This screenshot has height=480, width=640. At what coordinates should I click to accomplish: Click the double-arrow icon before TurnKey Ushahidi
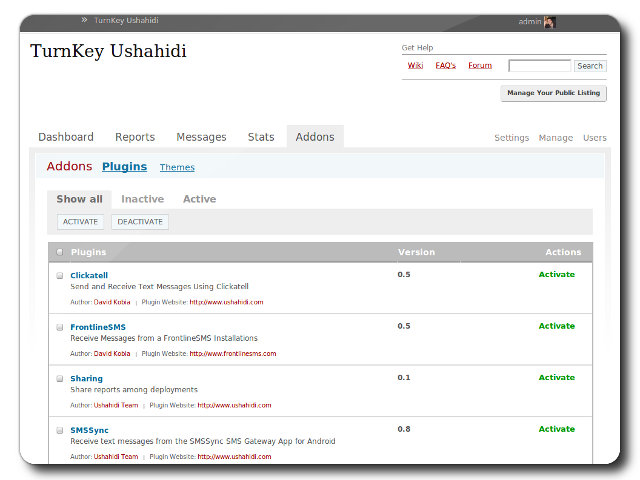pos(84,20)
